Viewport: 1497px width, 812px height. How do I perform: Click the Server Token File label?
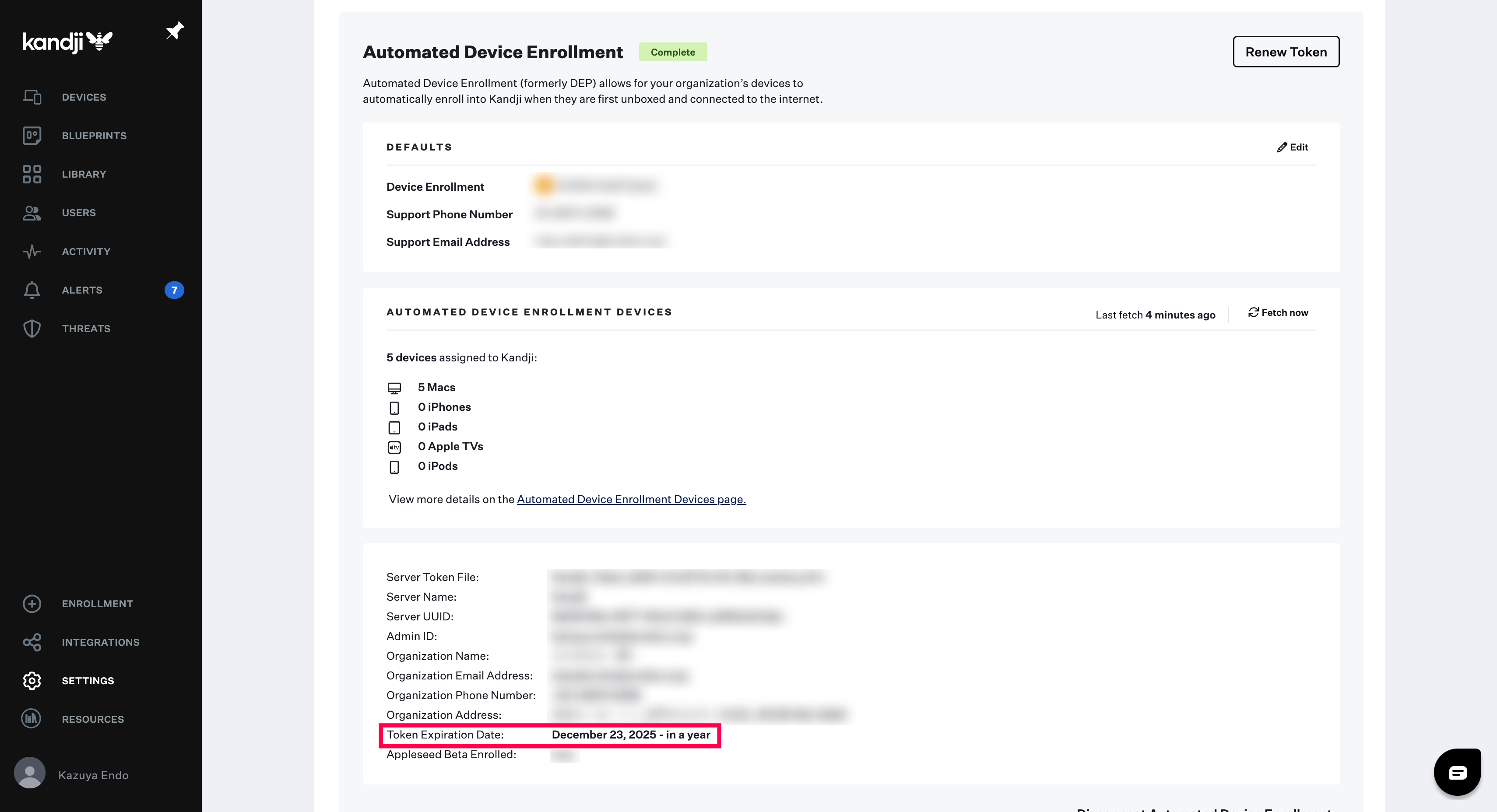point(432,577)
